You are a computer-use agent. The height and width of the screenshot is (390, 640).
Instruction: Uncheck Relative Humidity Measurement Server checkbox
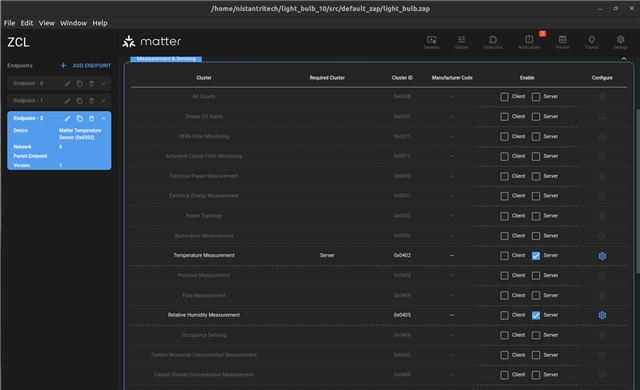pos(536,315)
